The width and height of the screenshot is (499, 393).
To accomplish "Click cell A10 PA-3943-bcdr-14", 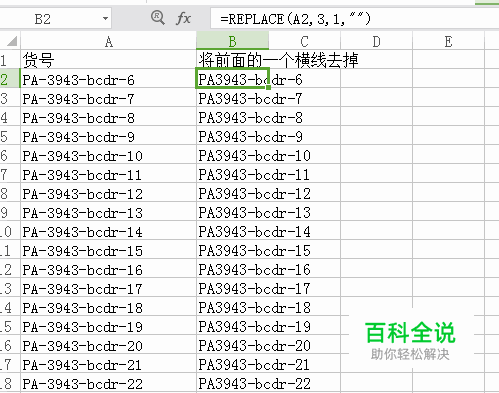I will tap(108, 231).
